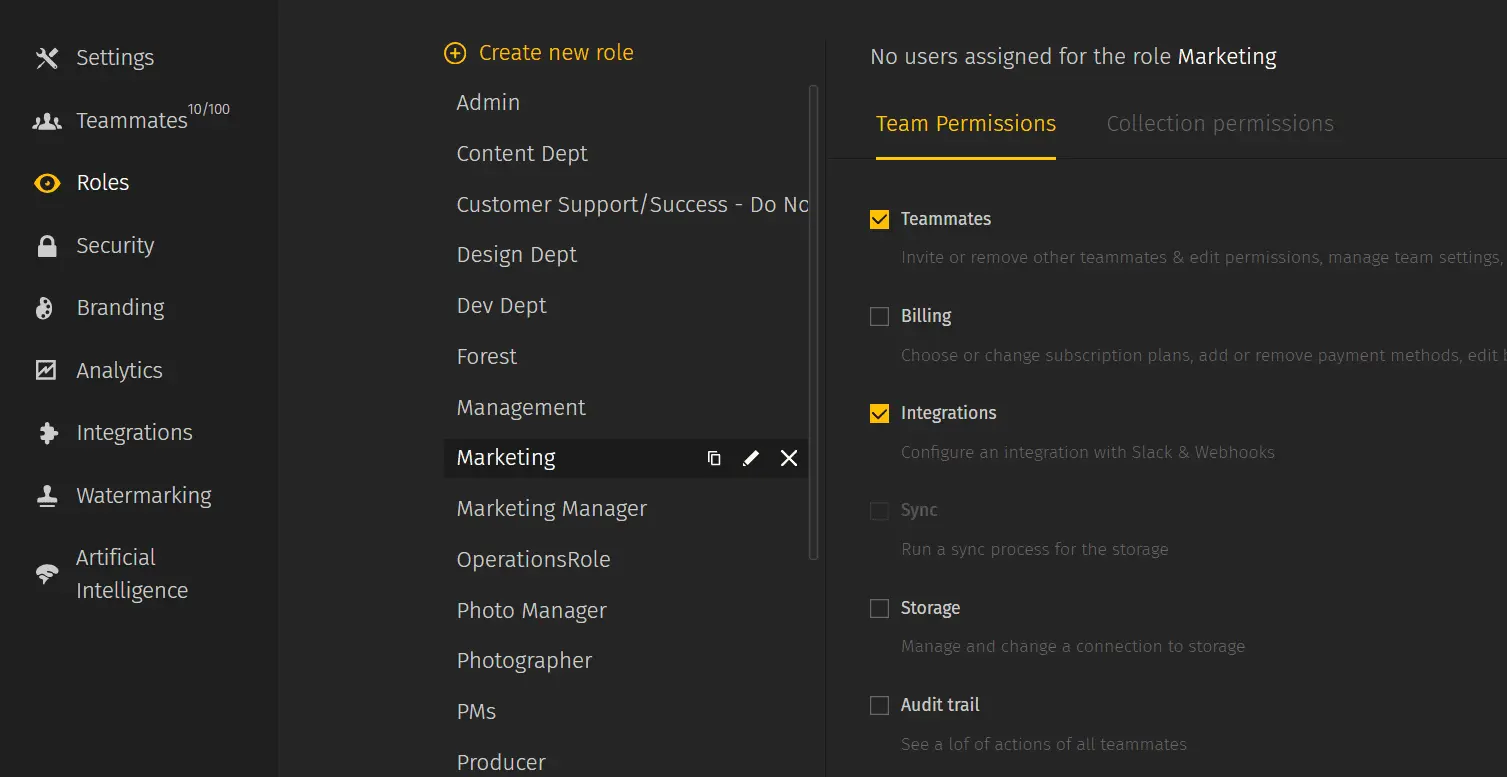Viewport: 1507px width, 777px height.
Task: Open Integrations via the plug icon
Action: (46, 432)
